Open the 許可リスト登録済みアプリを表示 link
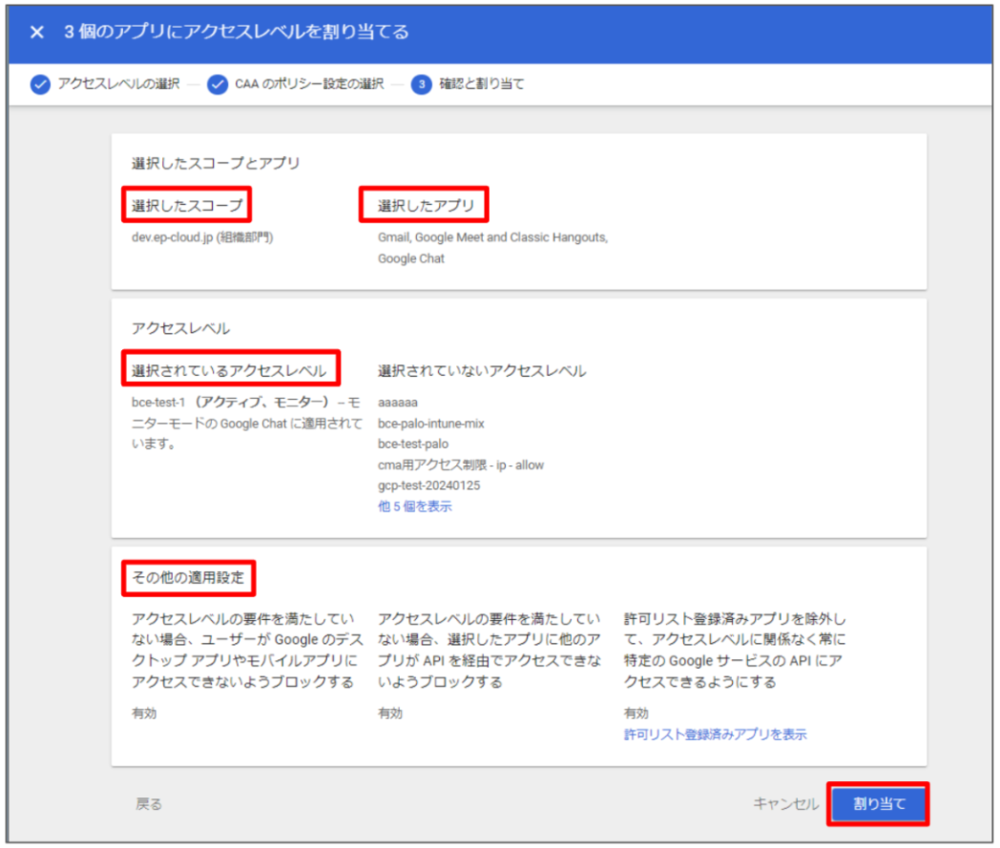The image size is (1000, 848). tap(715, 734)
